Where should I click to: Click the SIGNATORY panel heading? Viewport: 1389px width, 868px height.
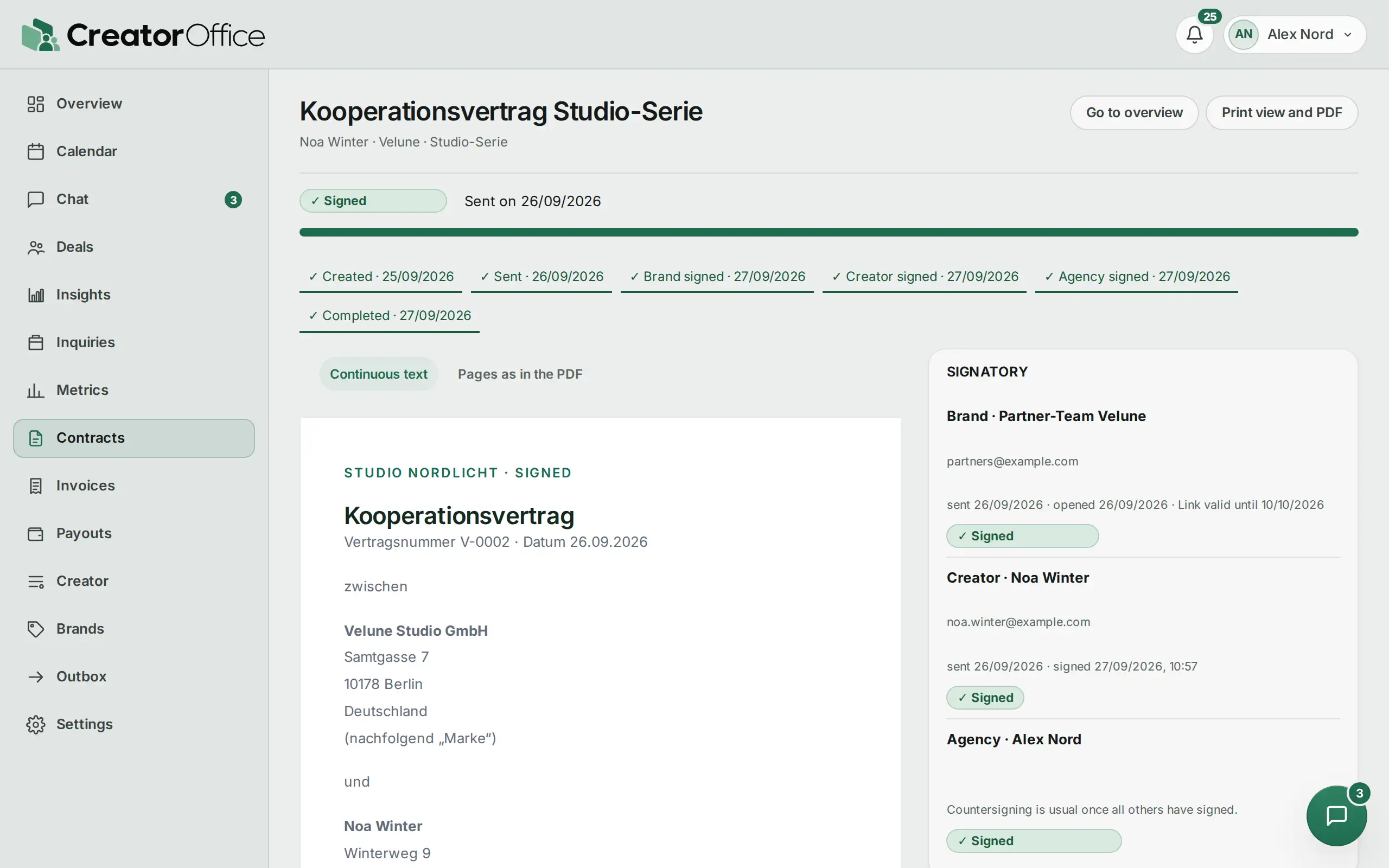tap(987, 372)
